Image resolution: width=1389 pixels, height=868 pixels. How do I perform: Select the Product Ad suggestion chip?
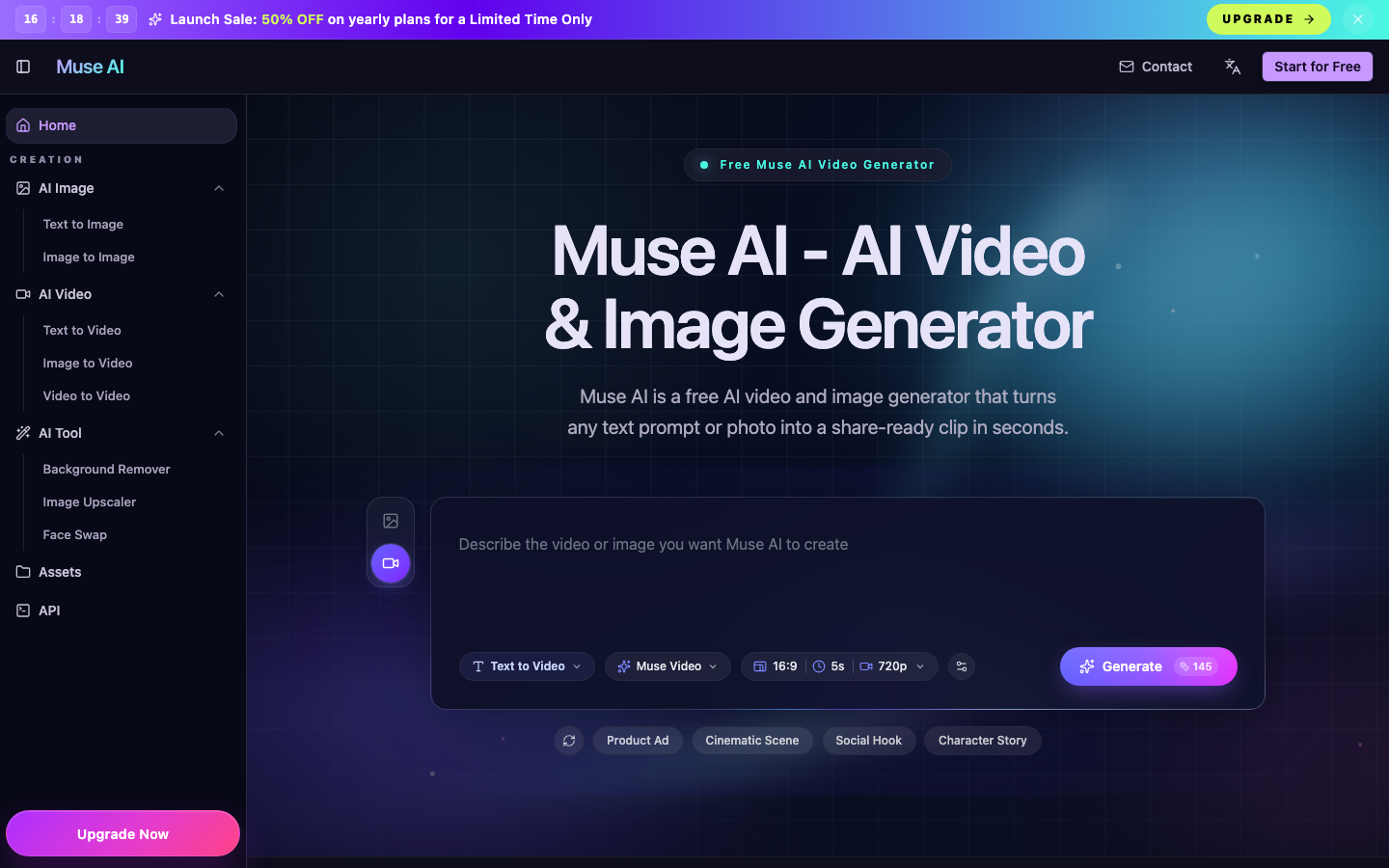click(x=638, y=741)
